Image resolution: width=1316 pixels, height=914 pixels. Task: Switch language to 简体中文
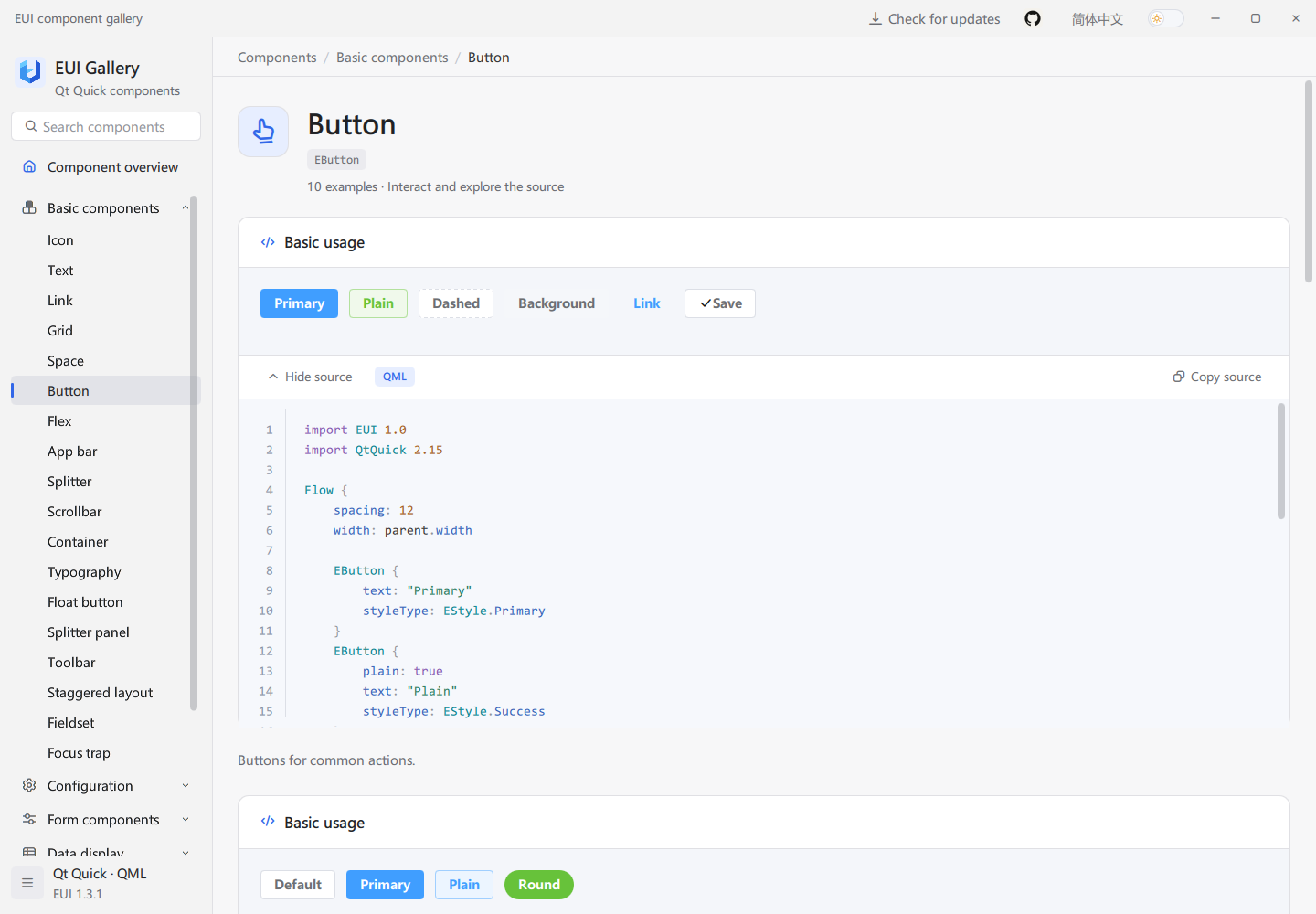point(1098,18)
